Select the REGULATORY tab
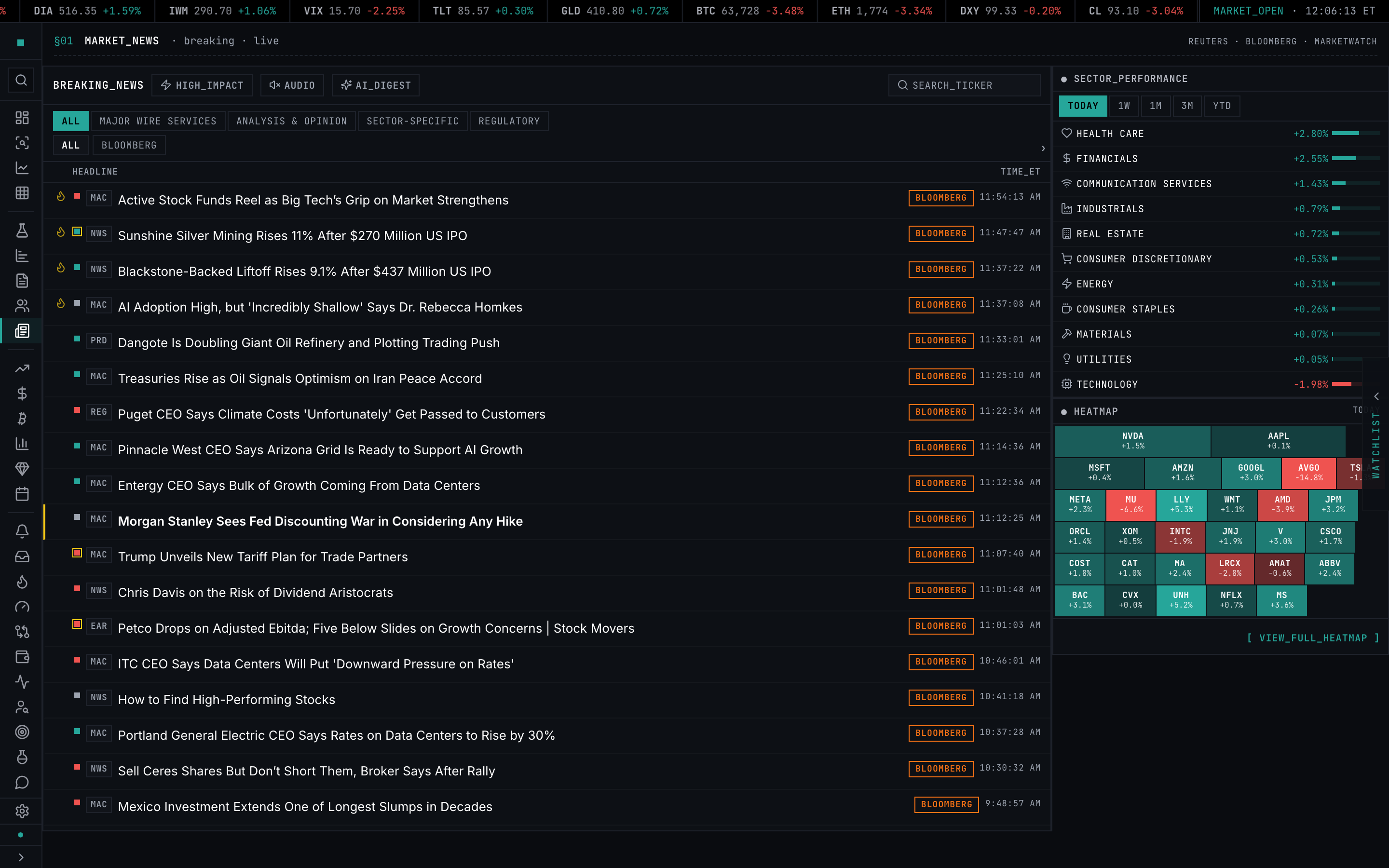The height and width of the screenshot is (868, 1389). (x=509, y=121)
